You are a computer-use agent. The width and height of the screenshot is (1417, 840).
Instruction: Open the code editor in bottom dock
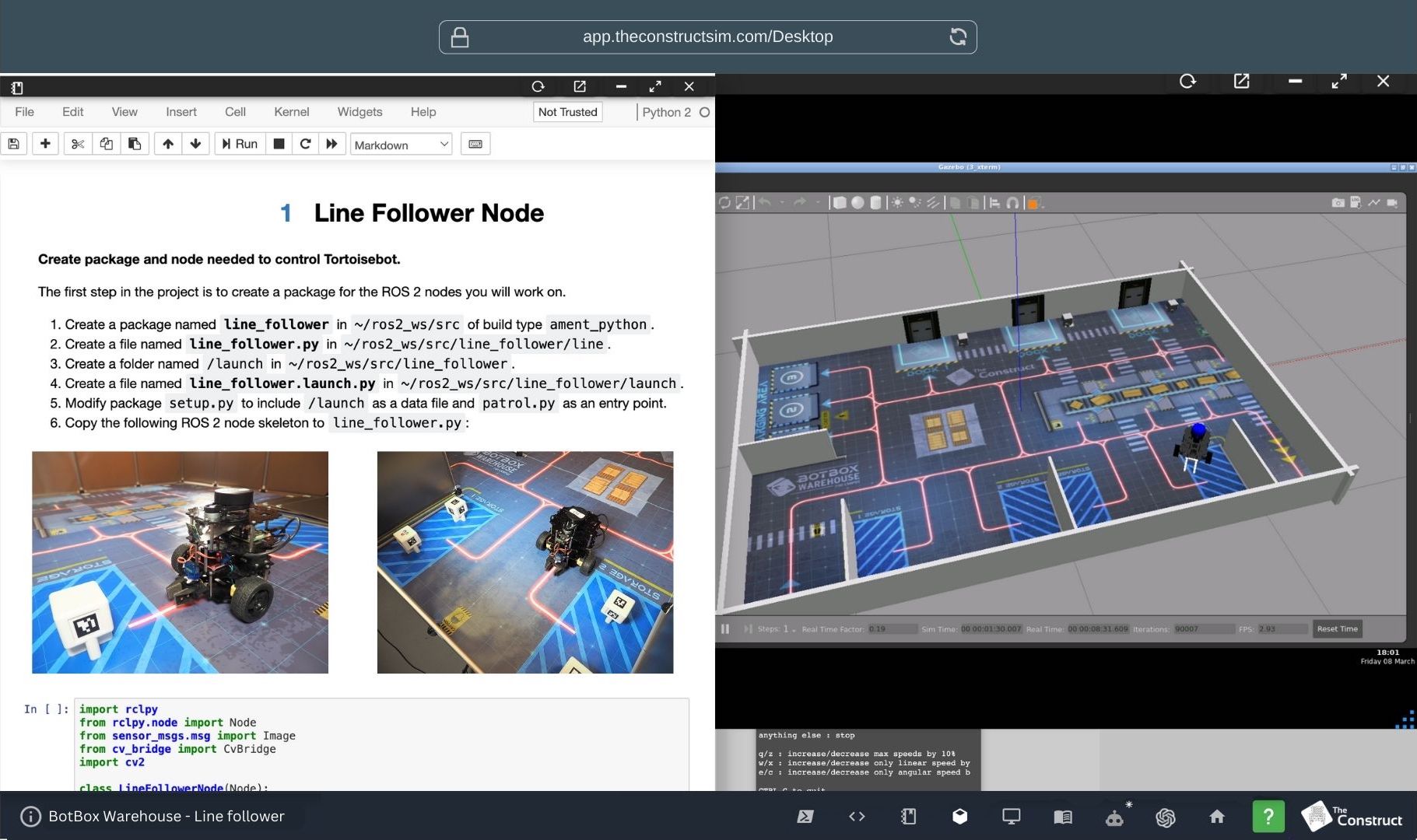(857, 817)
